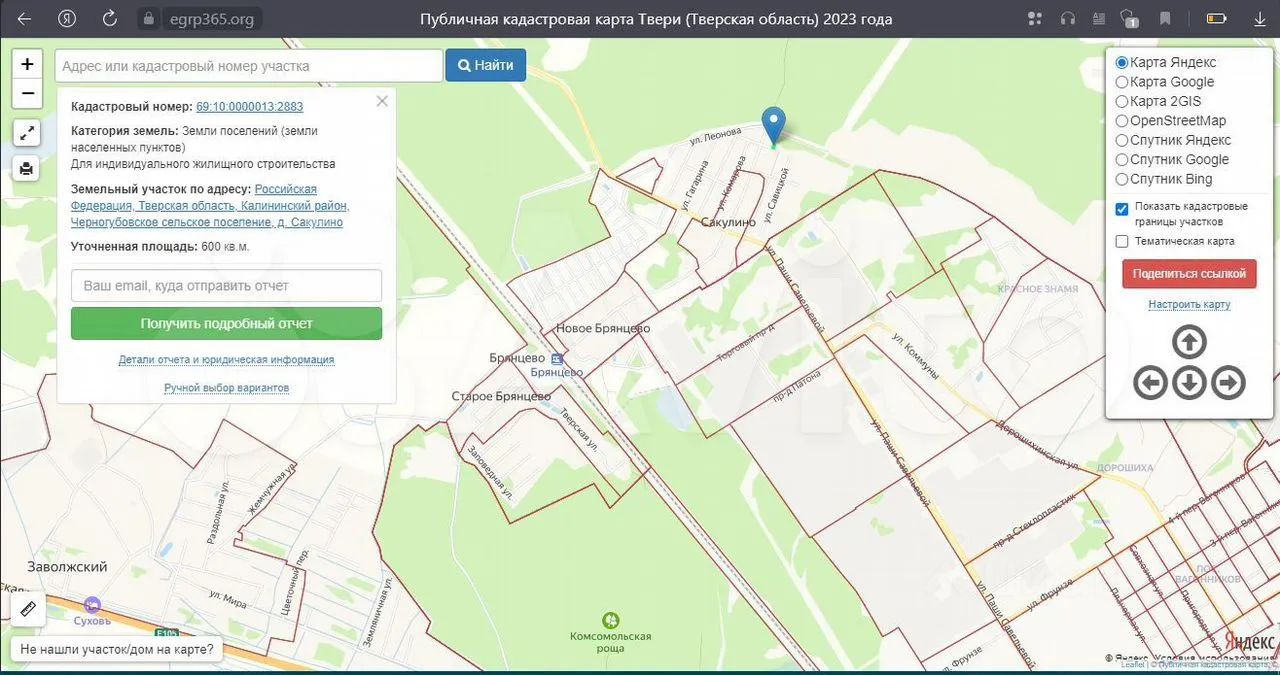This screenshot has height=675, width=1280.
Task: Toggle fullscreen map with the expand icon
Action: click(x=27, y=132)
